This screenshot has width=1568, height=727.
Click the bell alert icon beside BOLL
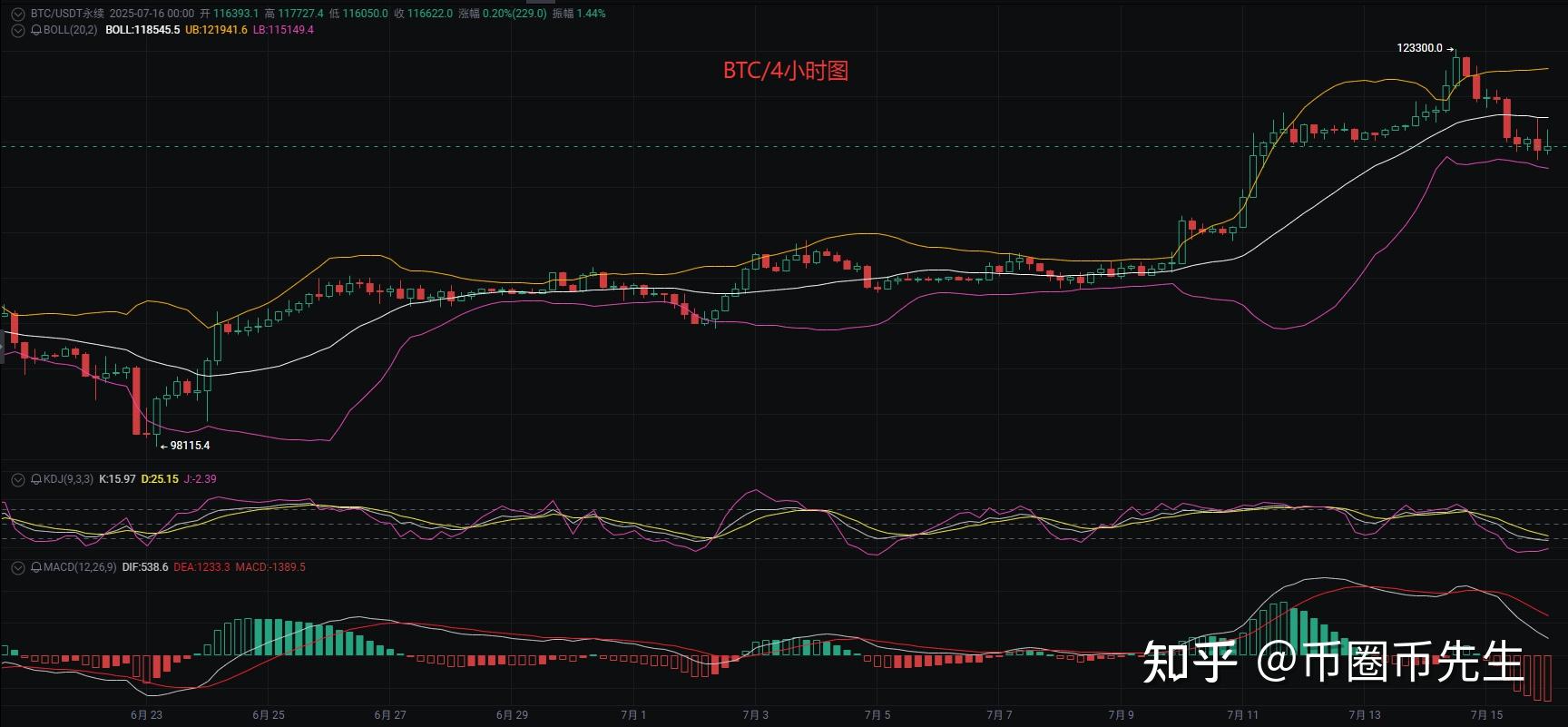36,30
